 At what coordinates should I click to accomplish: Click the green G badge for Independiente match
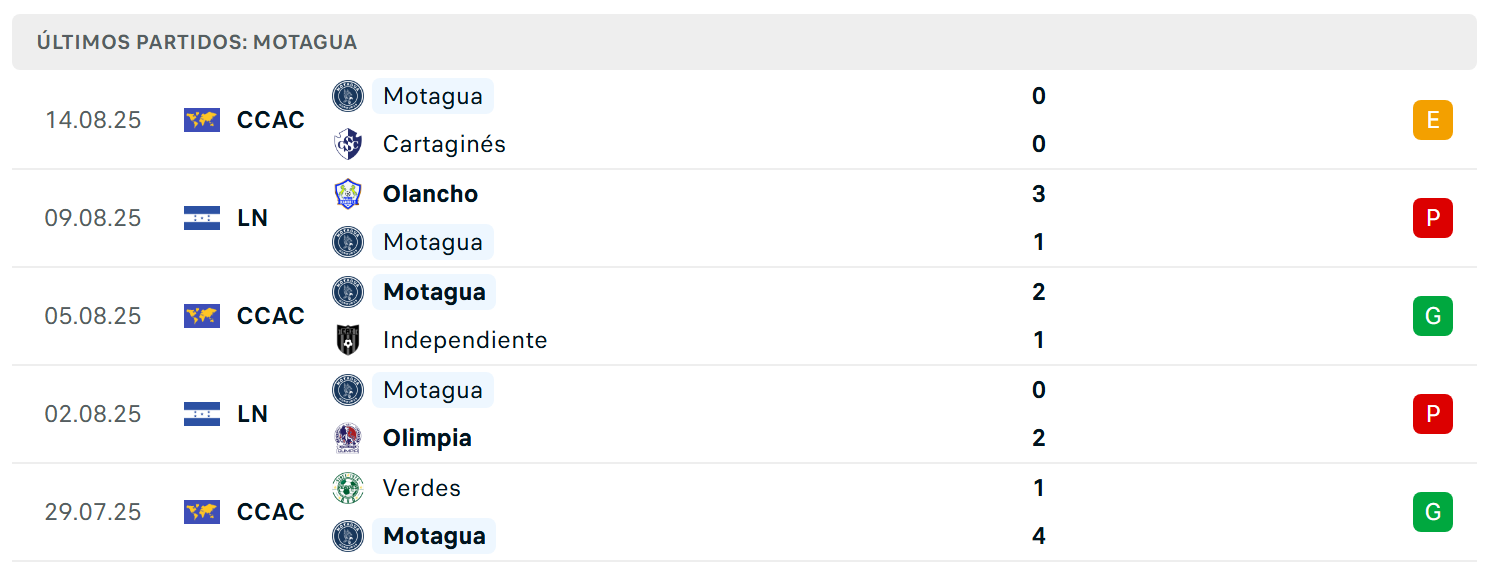1432,316
